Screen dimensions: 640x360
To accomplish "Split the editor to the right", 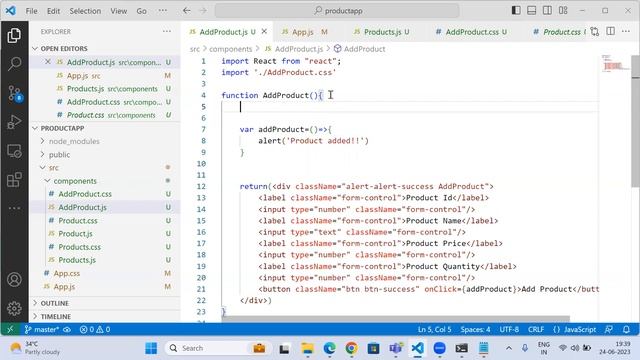I will (x=611, y=31).
